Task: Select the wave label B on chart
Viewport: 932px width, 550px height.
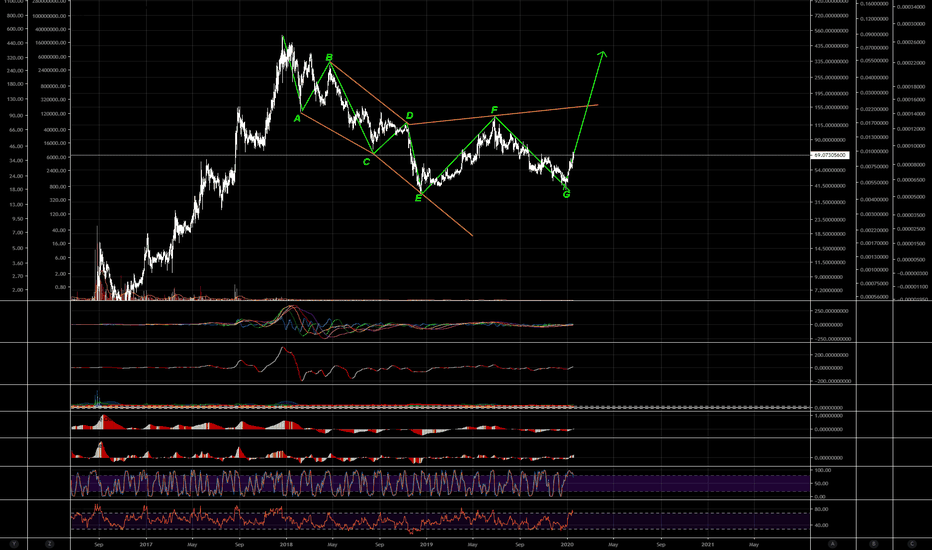Action: click(x=329, y=57)
